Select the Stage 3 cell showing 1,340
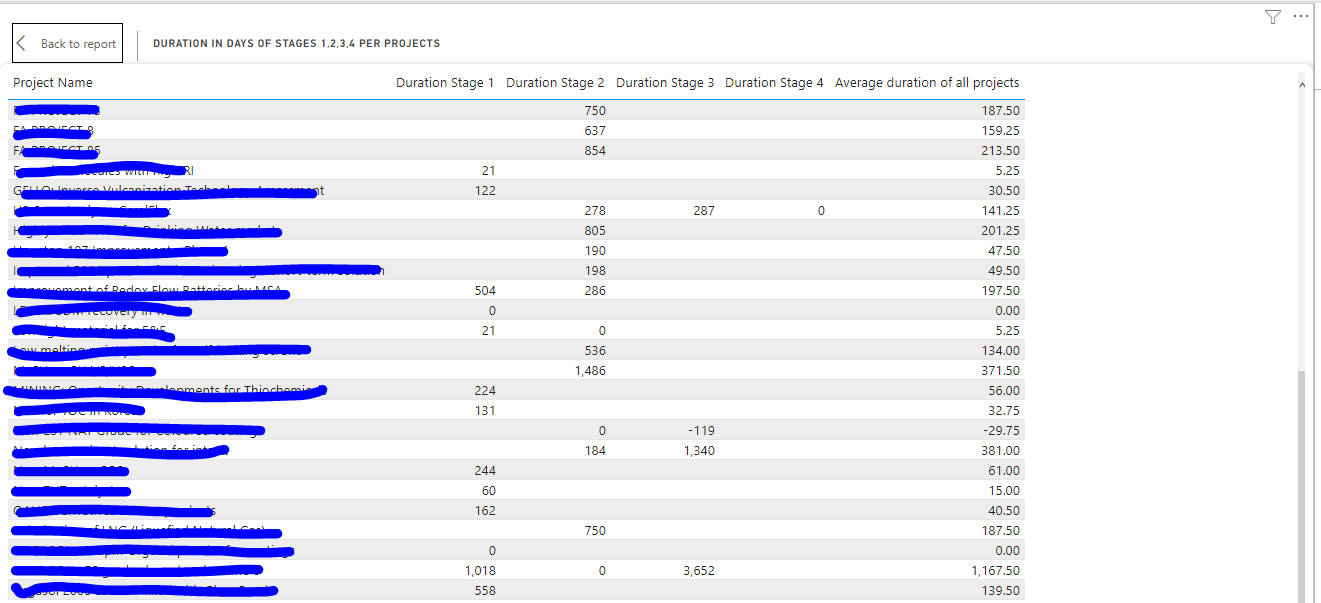This screenshot has height=603, width=1321. (700, 451)
